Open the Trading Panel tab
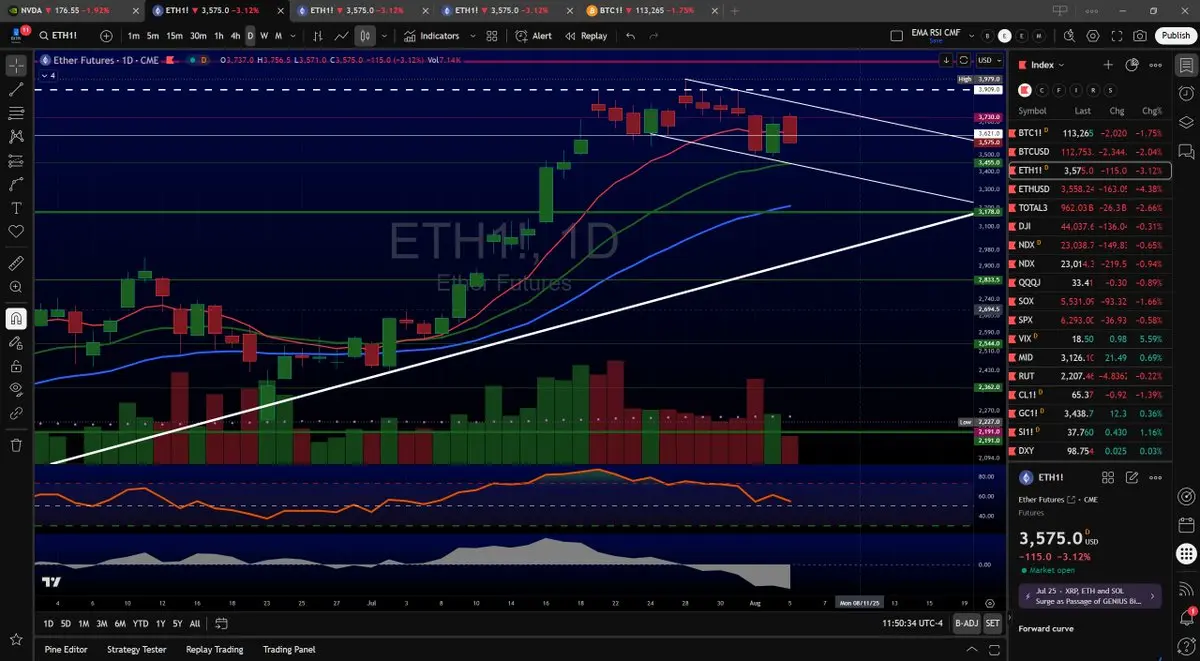Viewport: 1200px width, 661px height. pyautogui.click(x=289, y=649)
